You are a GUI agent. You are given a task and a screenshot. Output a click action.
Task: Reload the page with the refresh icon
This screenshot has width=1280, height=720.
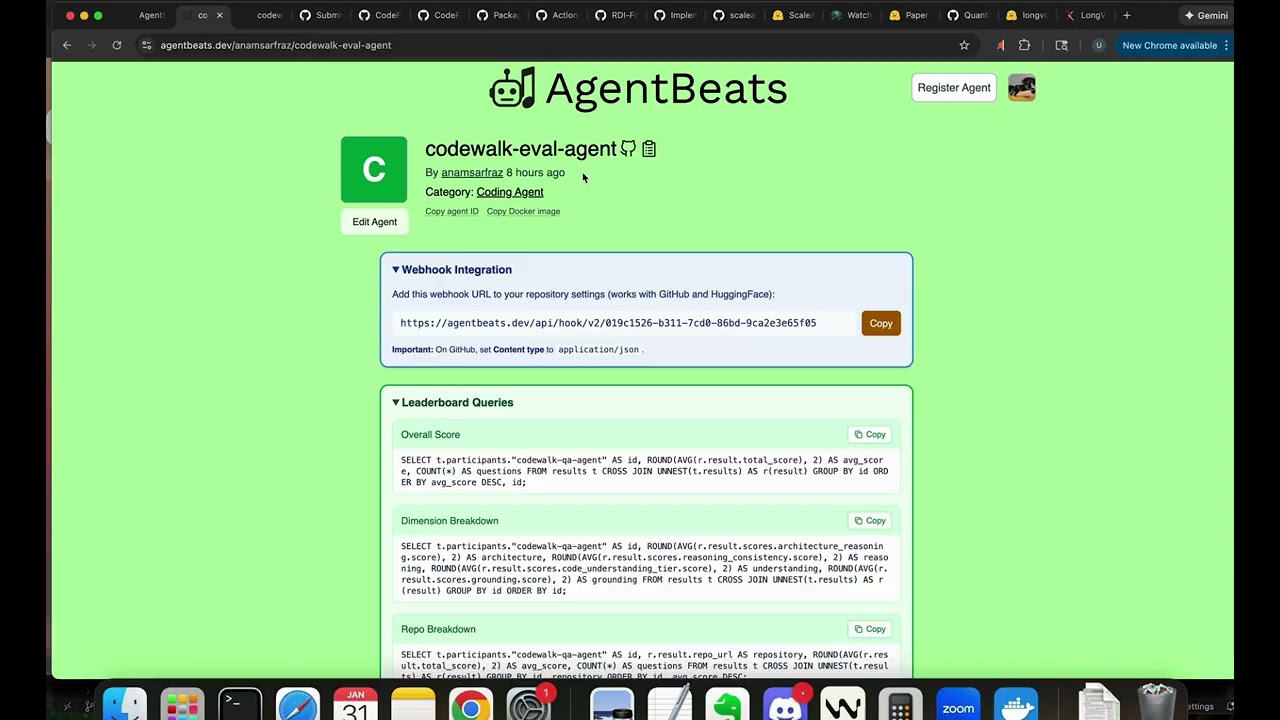117,45
